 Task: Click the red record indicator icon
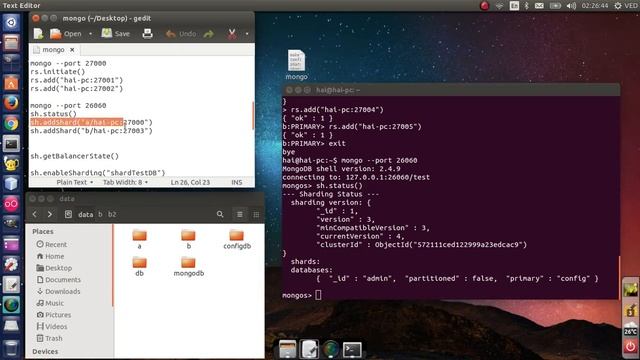(484, 5)
